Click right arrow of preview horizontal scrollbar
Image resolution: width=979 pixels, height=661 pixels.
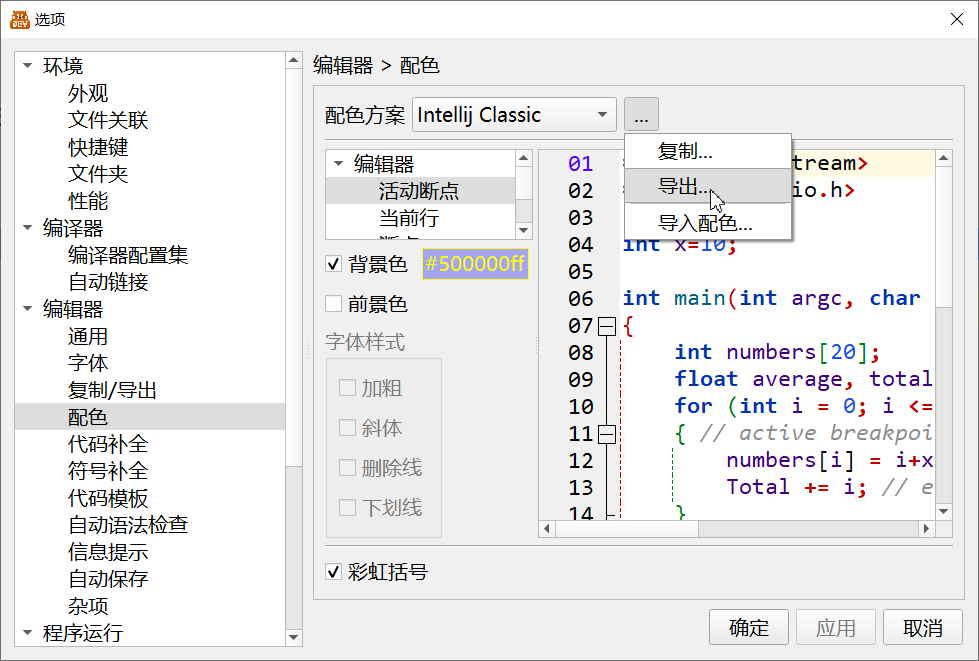[927, 529]
